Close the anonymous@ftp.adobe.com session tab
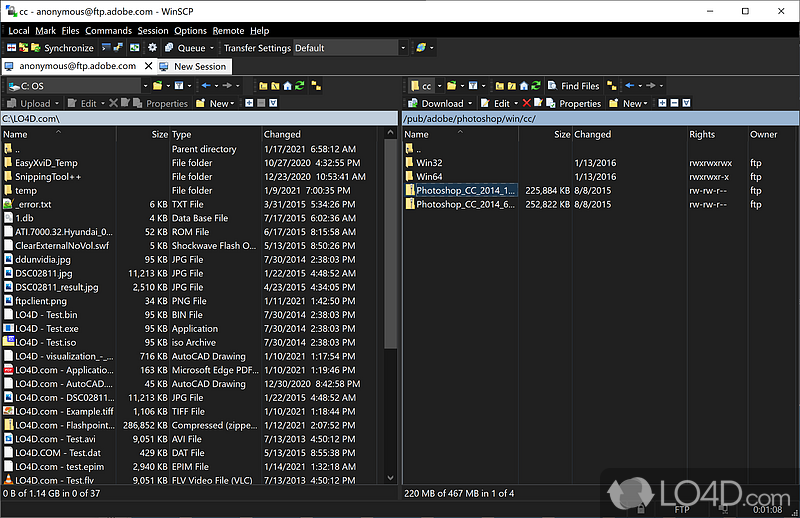 [x=148, y=66]
